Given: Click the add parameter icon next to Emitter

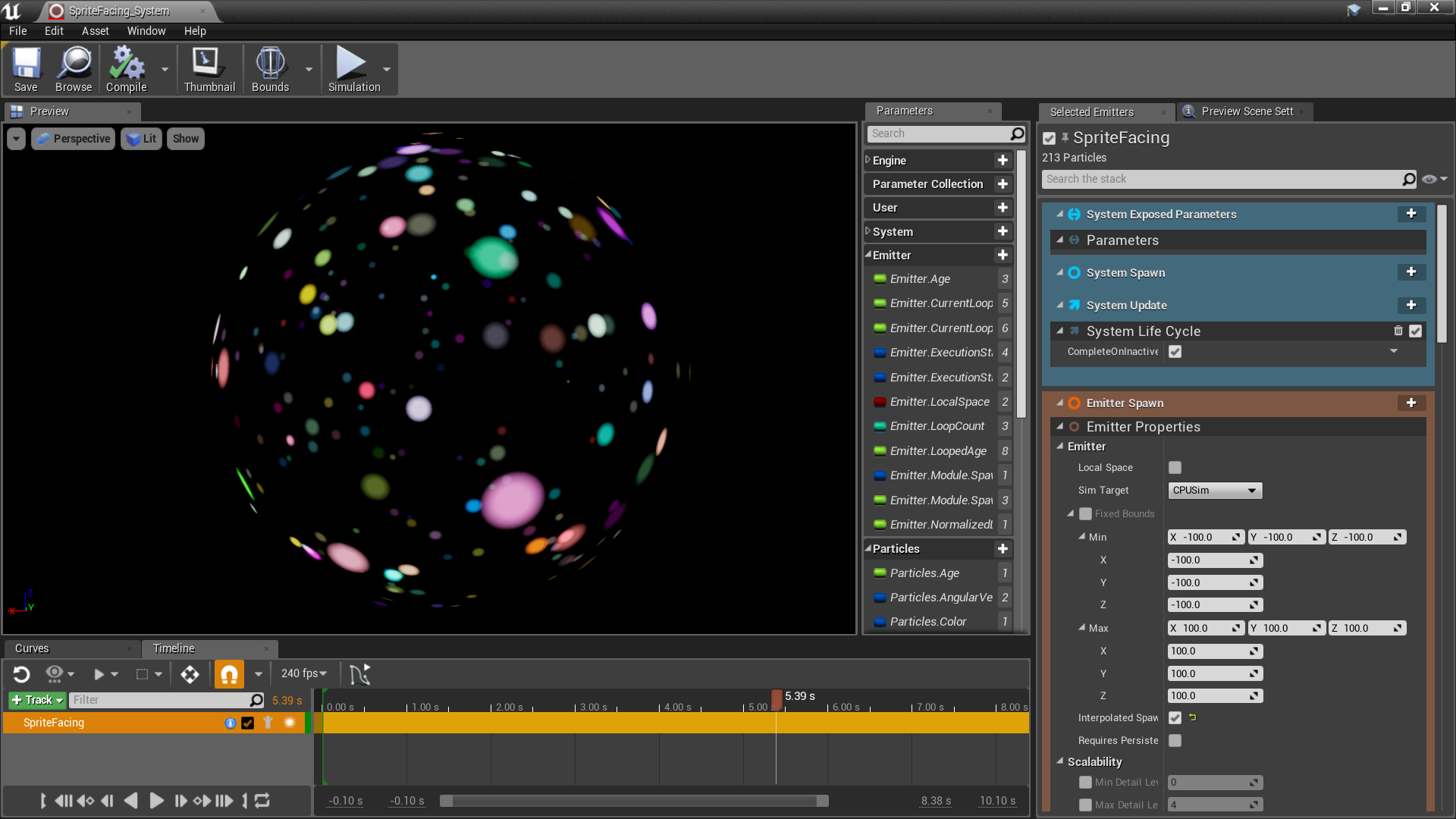Looking at the screenshot, I should [1003, 254].
